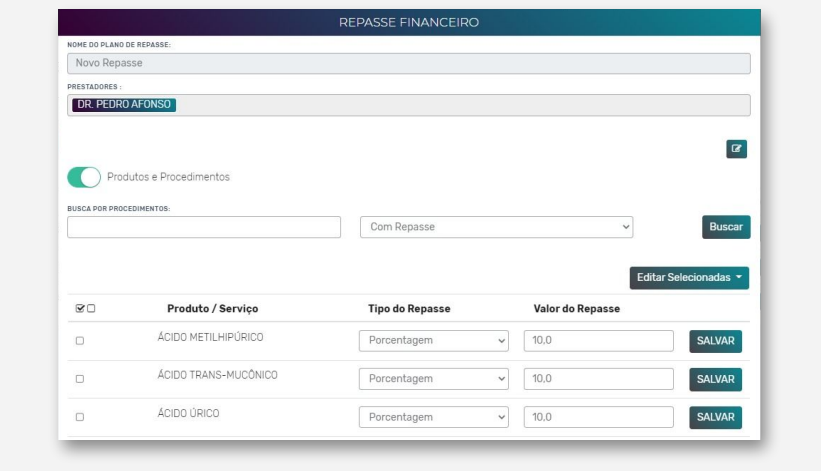821x471 pixels.
Task: Open Tipo do Repasse dropdown for ÁCIDO ÚRICO
Action: pos(434,417)
